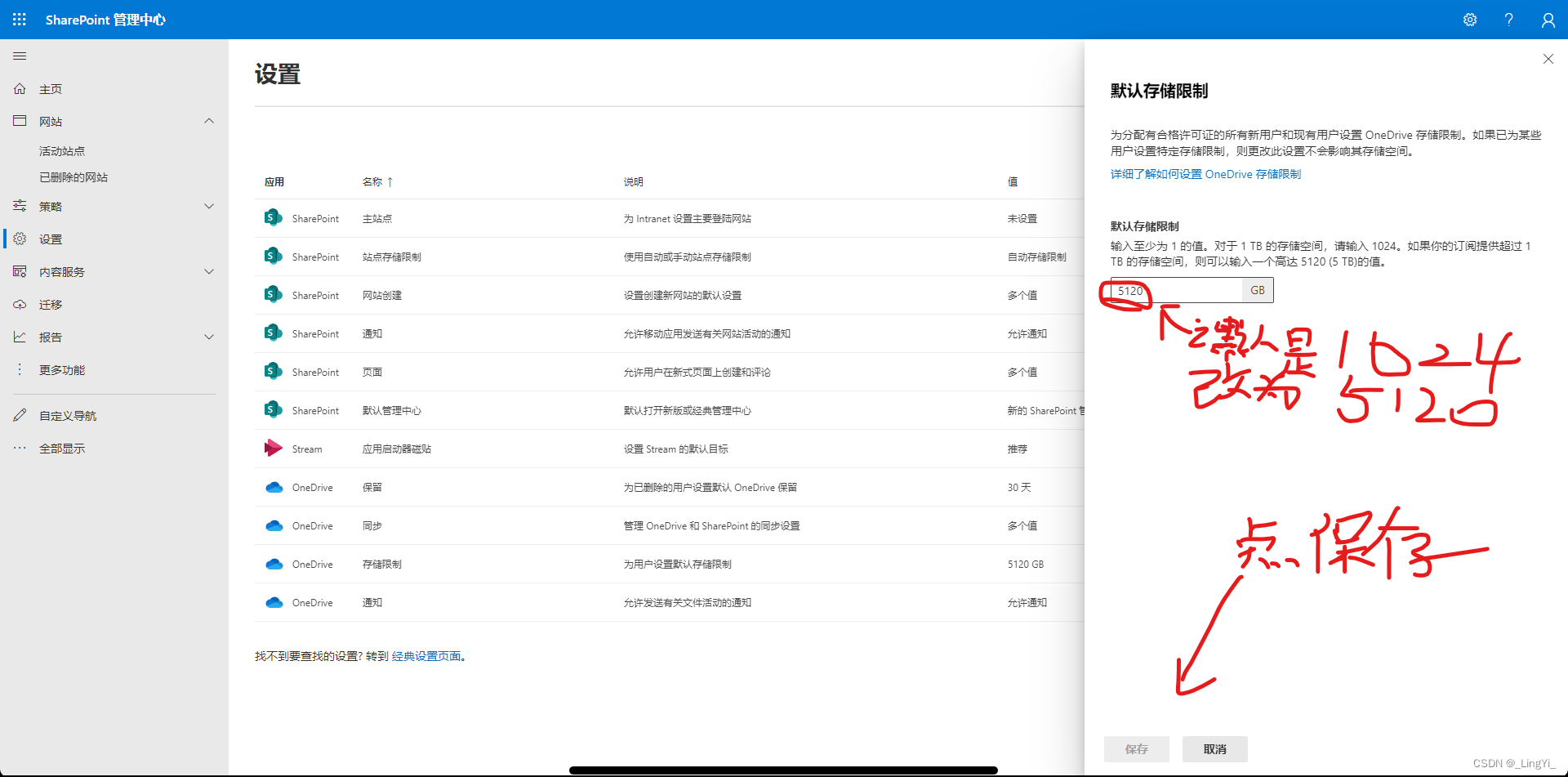The height and width of the screenshot is (777, 1568).
Task: Select the 应用启动器磁贴 setting name
Action: 396,449
